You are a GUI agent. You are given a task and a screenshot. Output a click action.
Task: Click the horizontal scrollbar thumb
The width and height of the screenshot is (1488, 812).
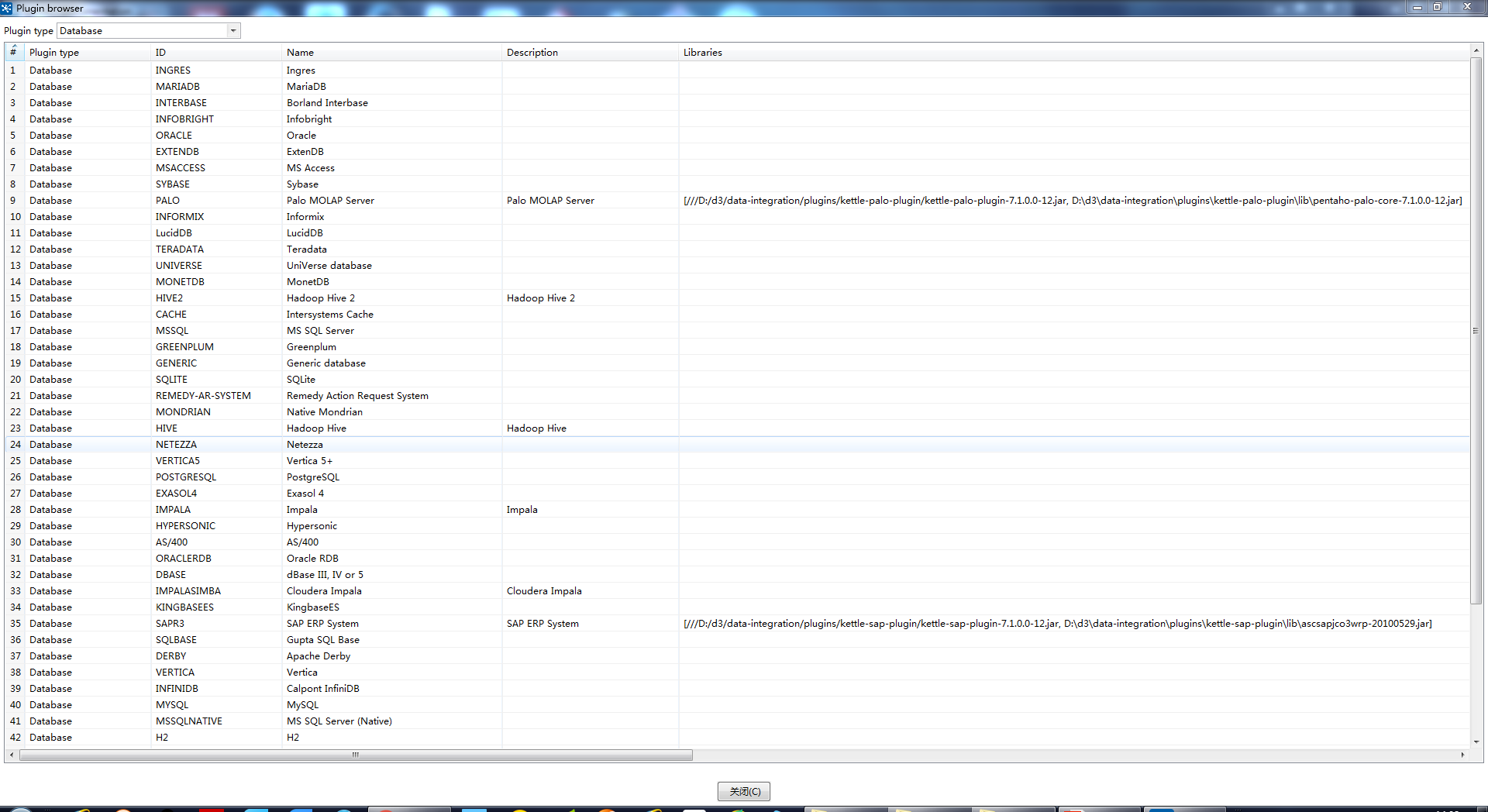tap(356, 755)
